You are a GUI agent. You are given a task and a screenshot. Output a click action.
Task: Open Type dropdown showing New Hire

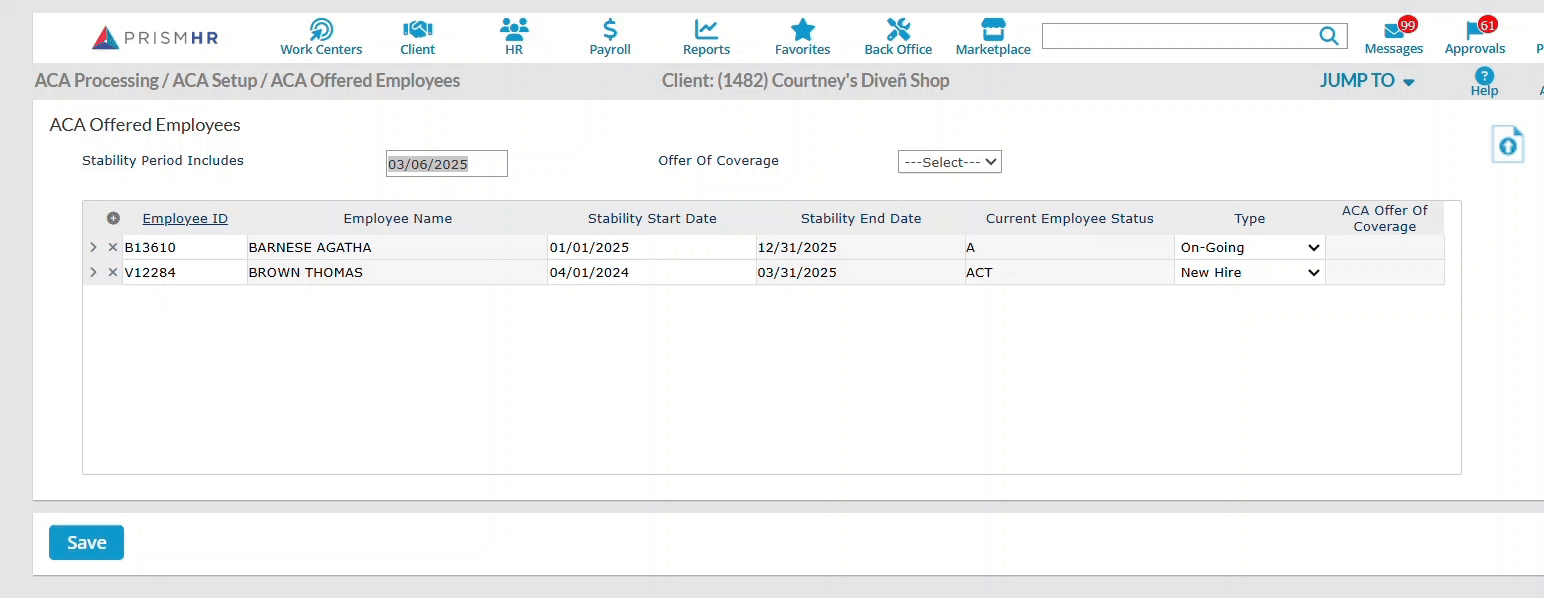(1249, 273)
